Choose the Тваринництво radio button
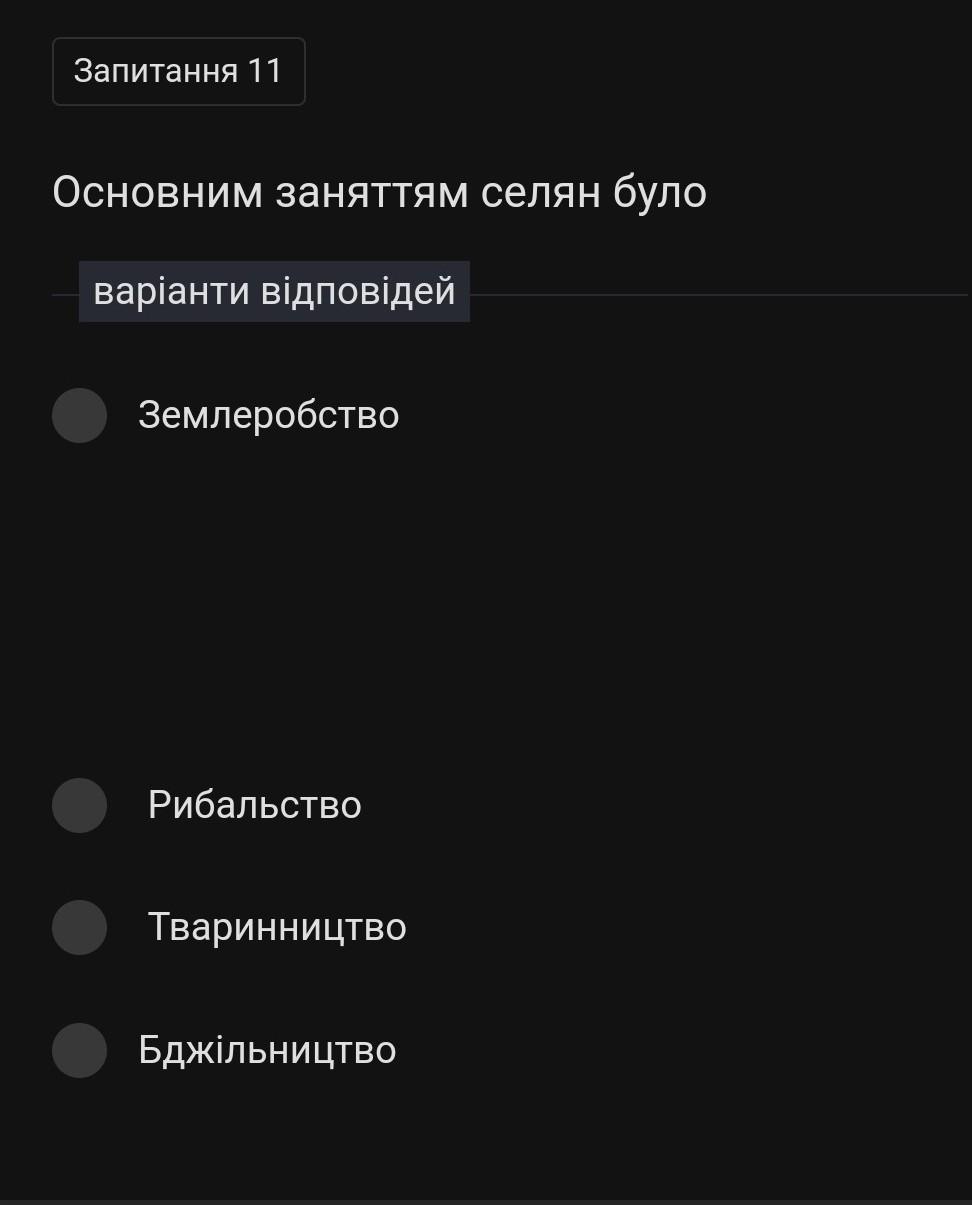This screenshot has width=972, height=1205. click(x=79, y=927)
